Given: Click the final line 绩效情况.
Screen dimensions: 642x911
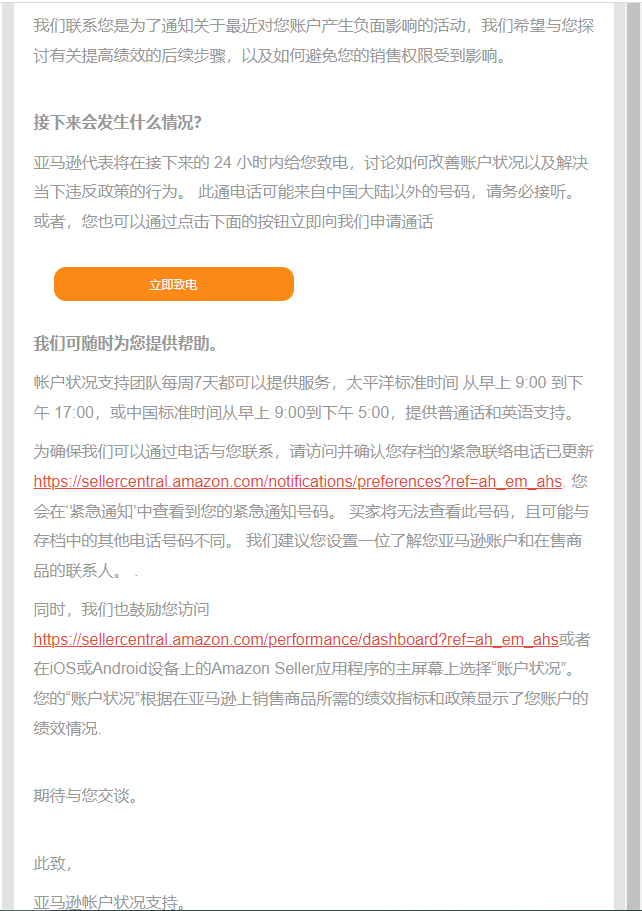Looking at the screenshot, I should pos(67,729).
